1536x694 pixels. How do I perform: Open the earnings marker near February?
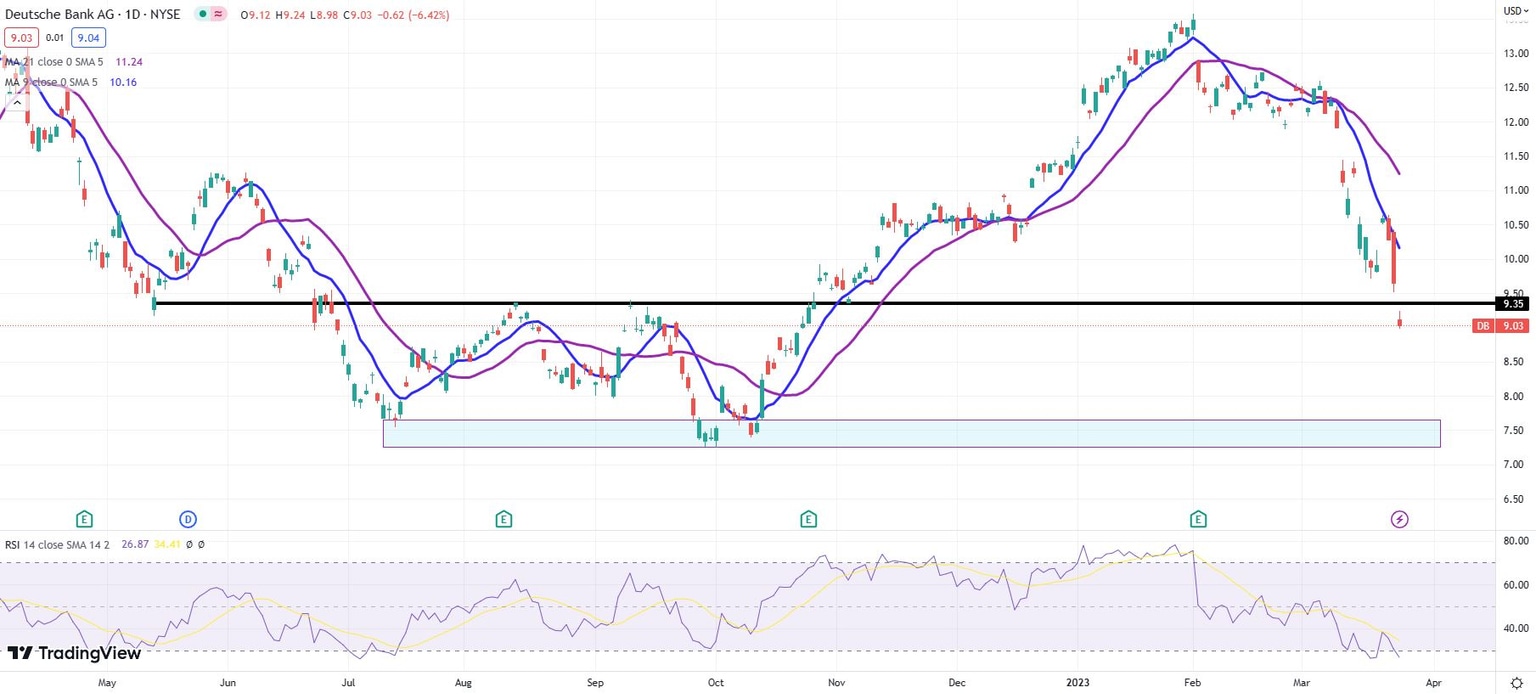point(1198,519)
